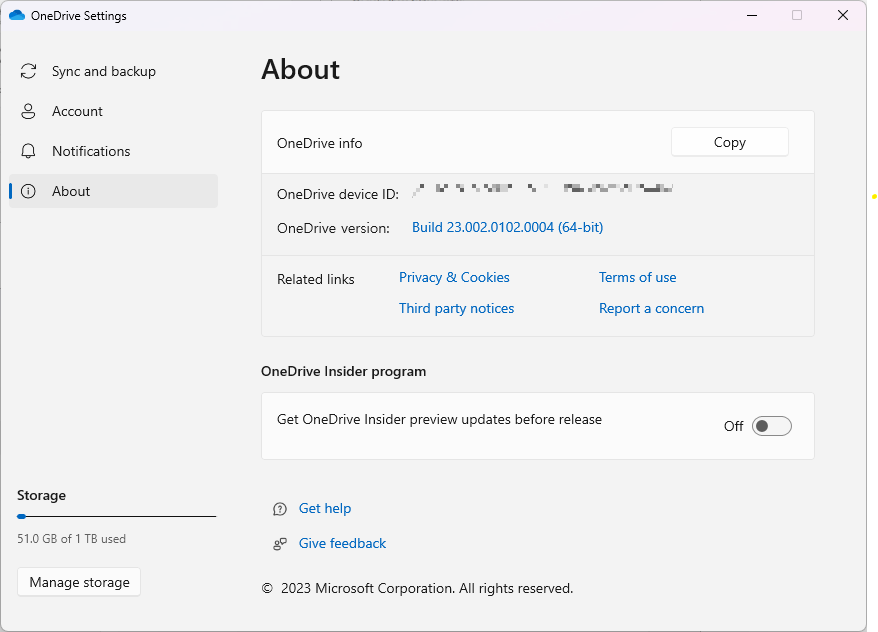The height and width of the screenshot is (632, 878).
Task: Click the Get help link
Action: click(x=325, y=508)
